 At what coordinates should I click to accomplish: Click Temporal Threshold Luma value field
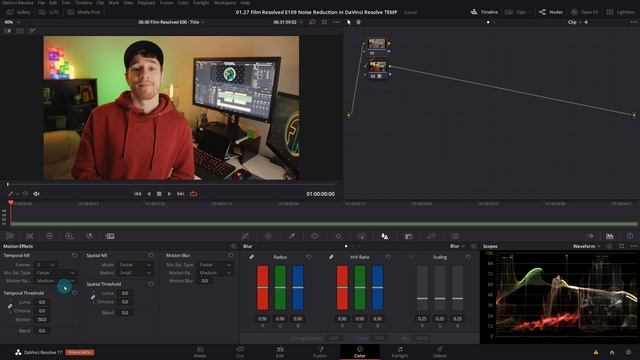click(x=42, y=302)
